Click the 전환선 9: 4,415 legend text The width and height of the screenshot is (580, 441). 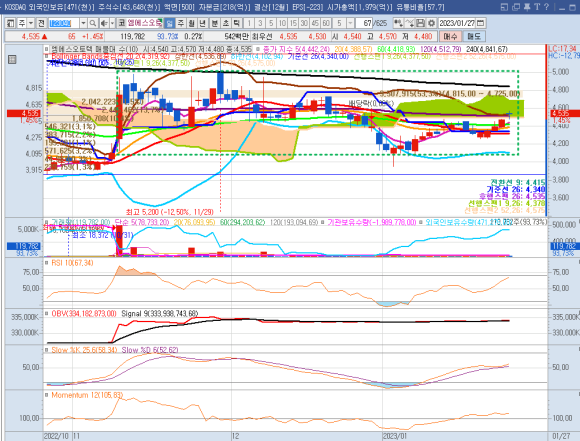coord(518,182)
